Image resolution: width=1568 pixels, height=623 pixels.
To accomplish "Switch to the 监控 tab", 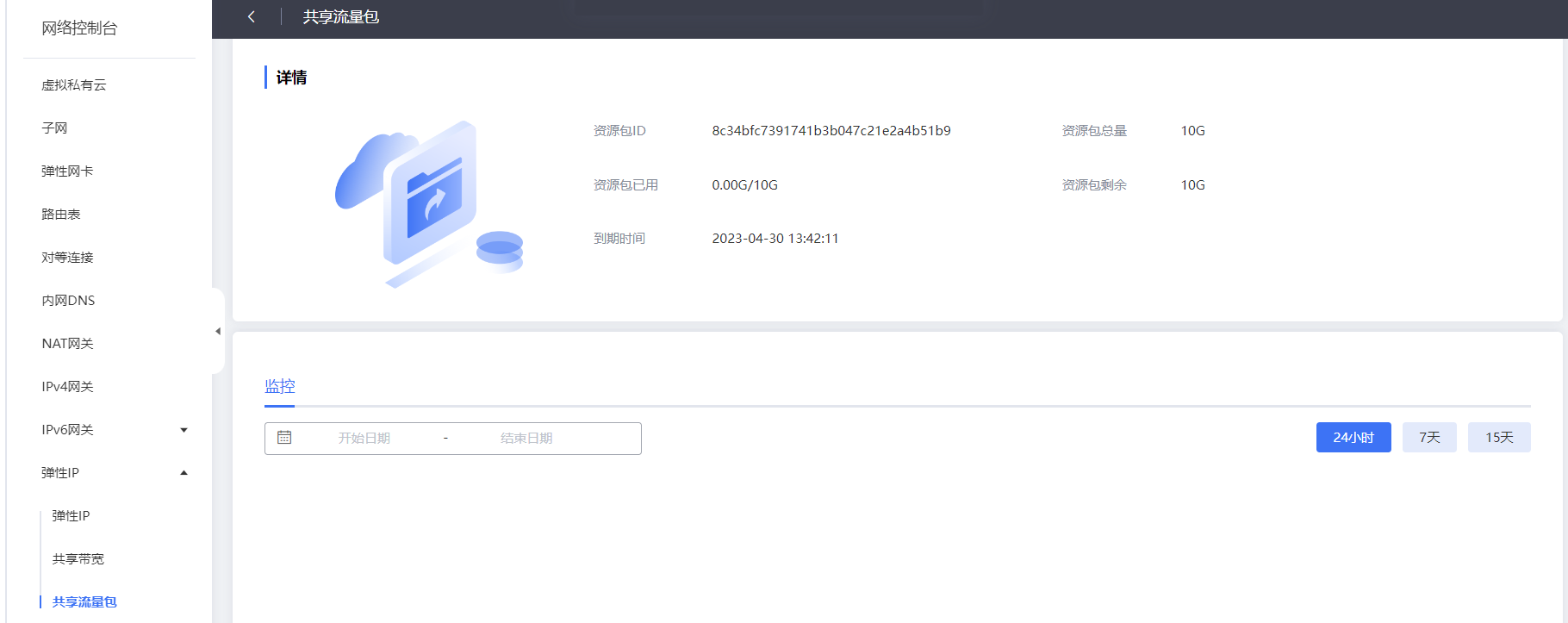I will (x=280, y=386).
